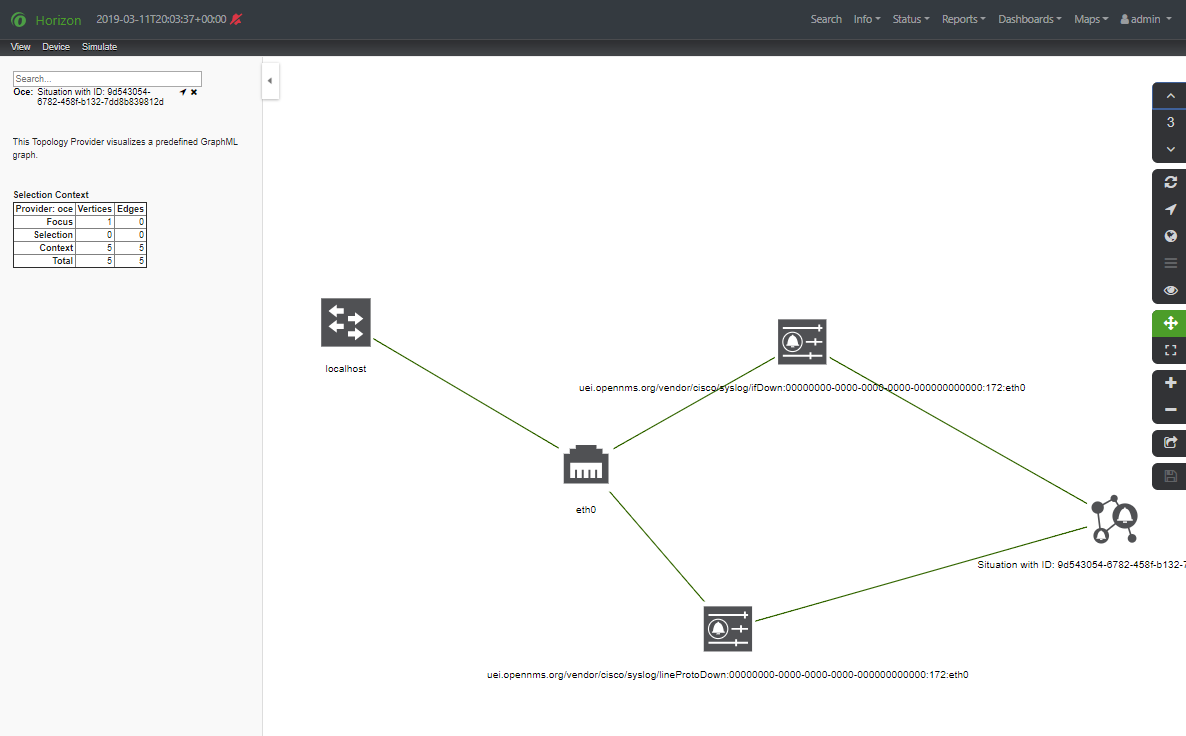Click the save layout icon
The image size is (1186, 736).
tap(1169, 476)
